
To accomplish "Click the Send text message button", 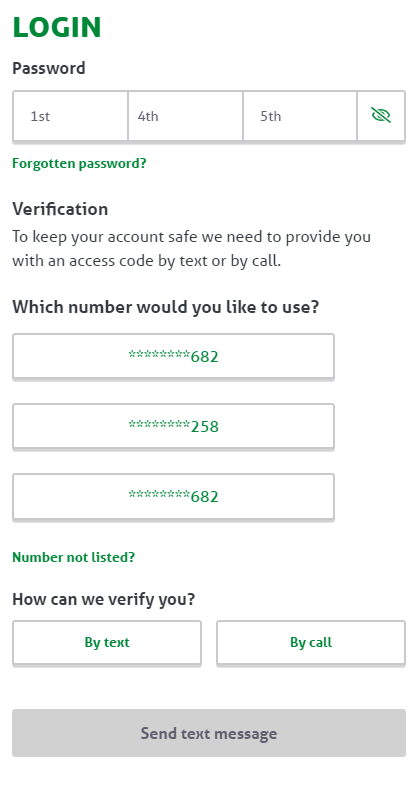I will click(x=209, y=733).
